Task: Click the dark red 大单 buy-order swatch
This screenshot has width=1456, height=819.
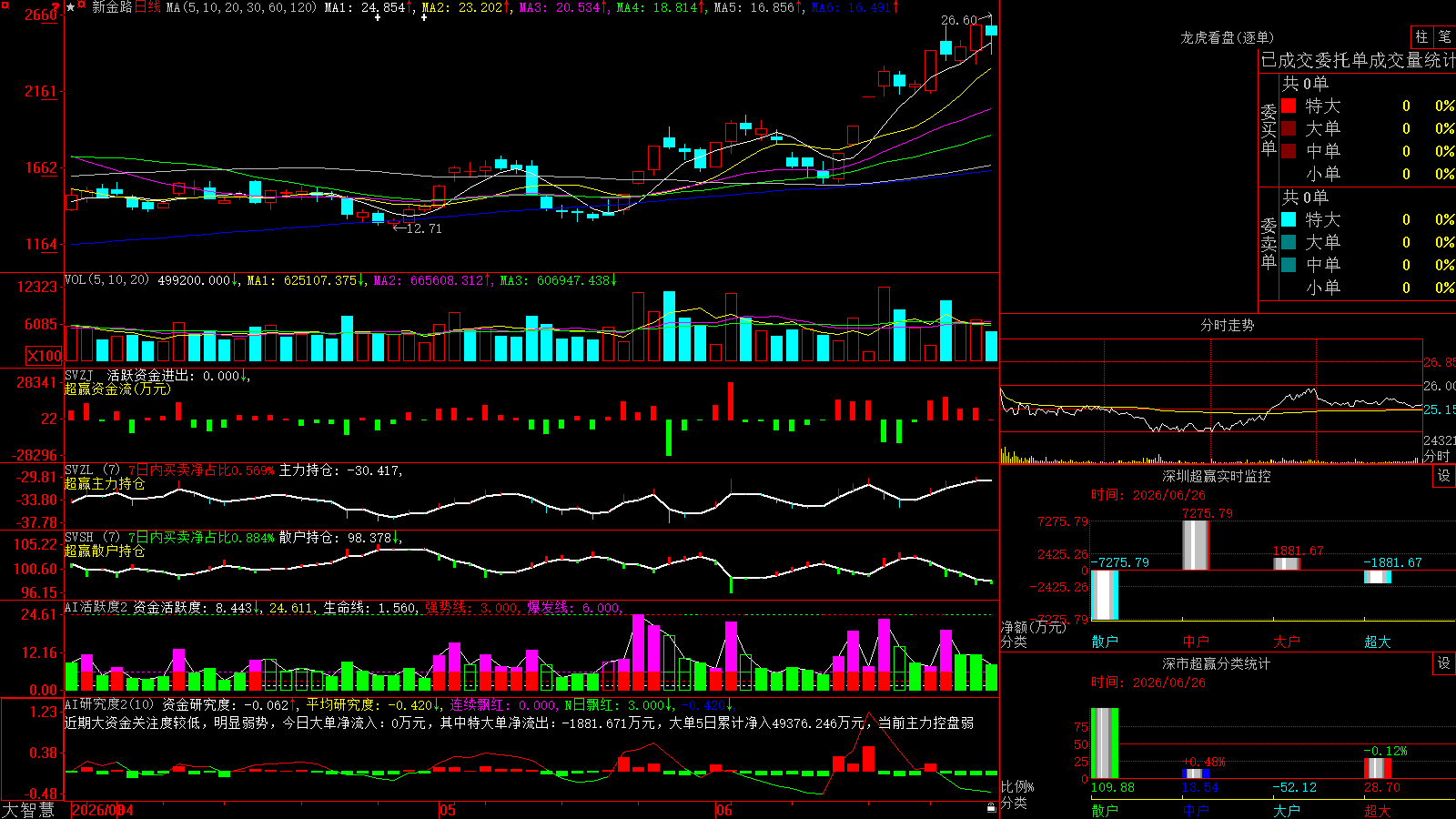Action: 1289,128
